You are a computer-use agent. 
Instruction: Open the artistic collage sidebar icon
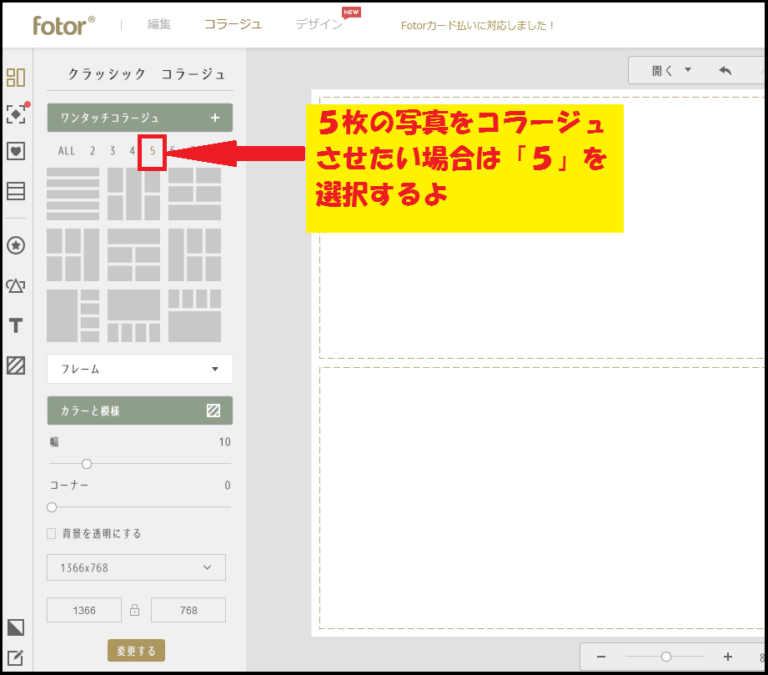pyautogui.click(x=16, y=114)
